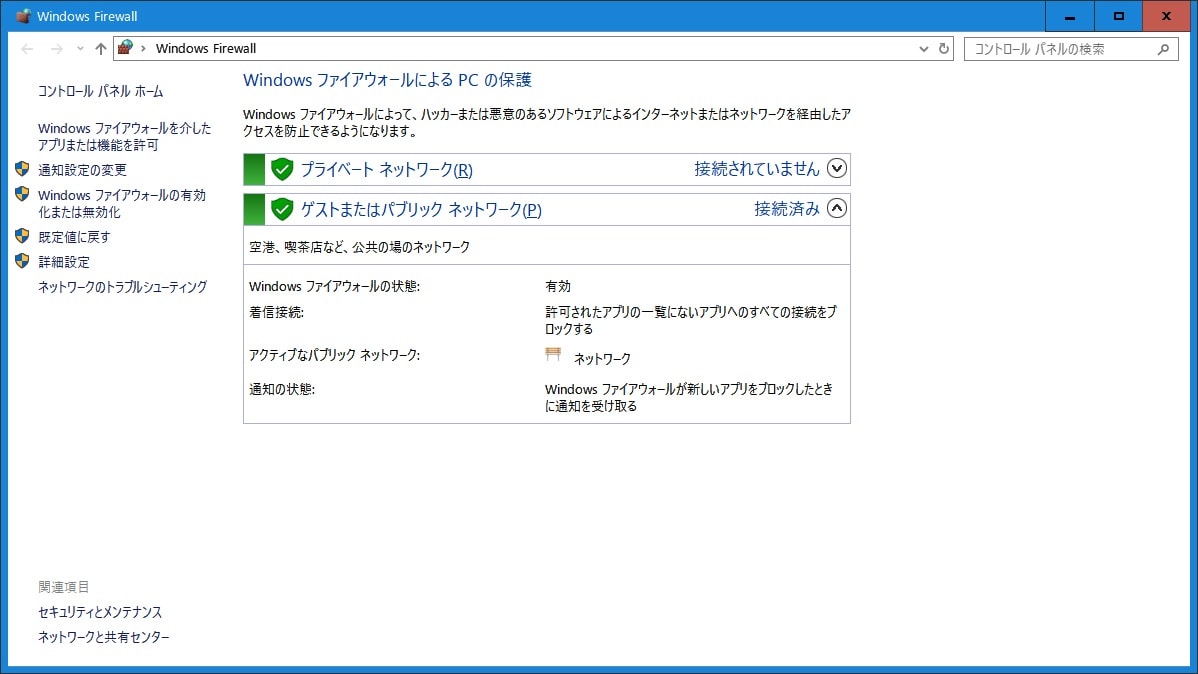Click the green shield icon for ゲストまたはパブリック ネットワーク
The image size is (1198, 674).
(282, 209)
